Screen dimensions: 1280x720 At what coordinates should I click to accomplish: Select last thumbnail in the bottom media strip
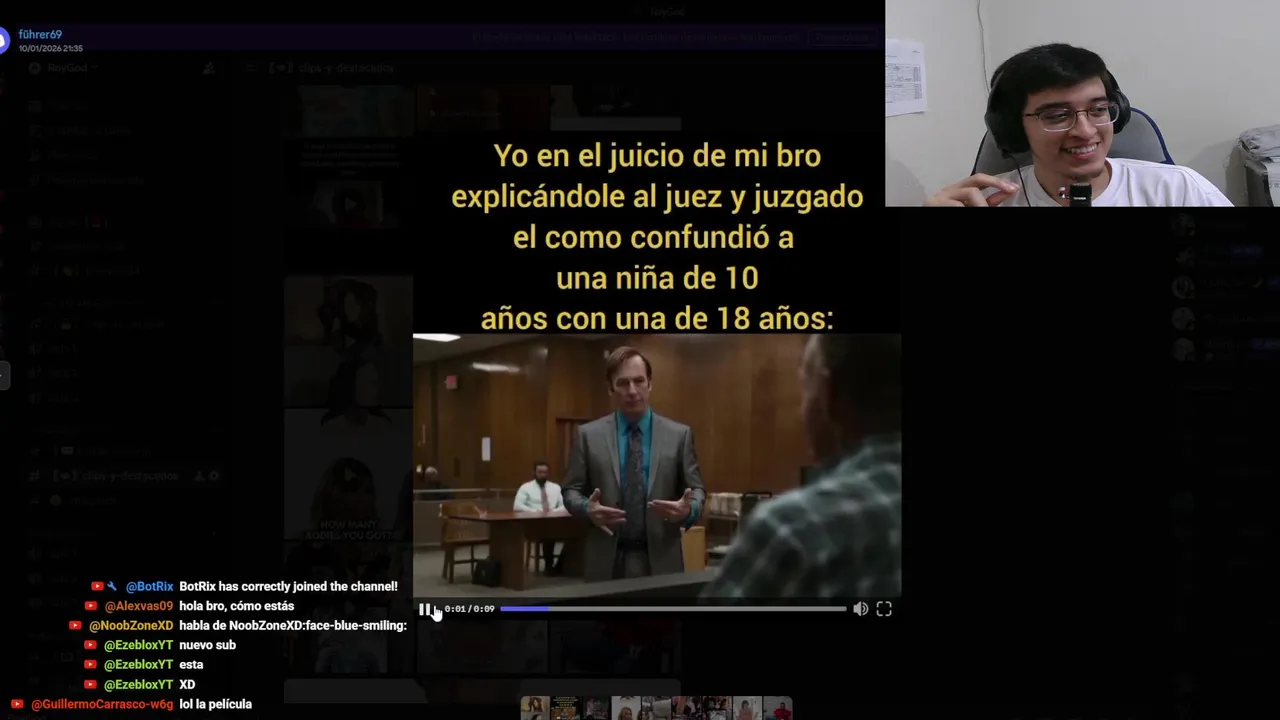[x=778, y=709]
